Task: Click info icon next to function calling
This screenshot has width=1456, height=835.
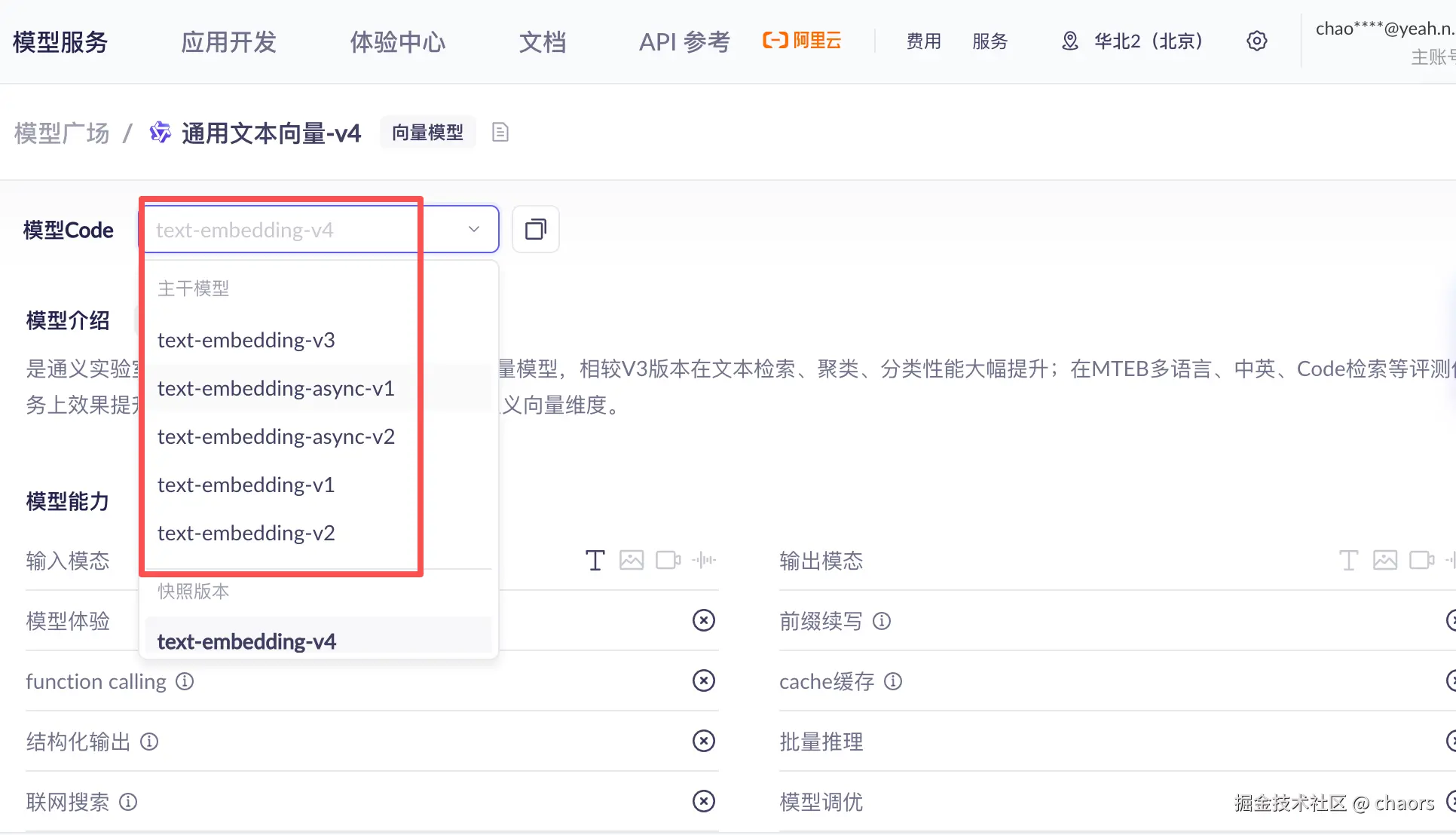Action: 185,681
